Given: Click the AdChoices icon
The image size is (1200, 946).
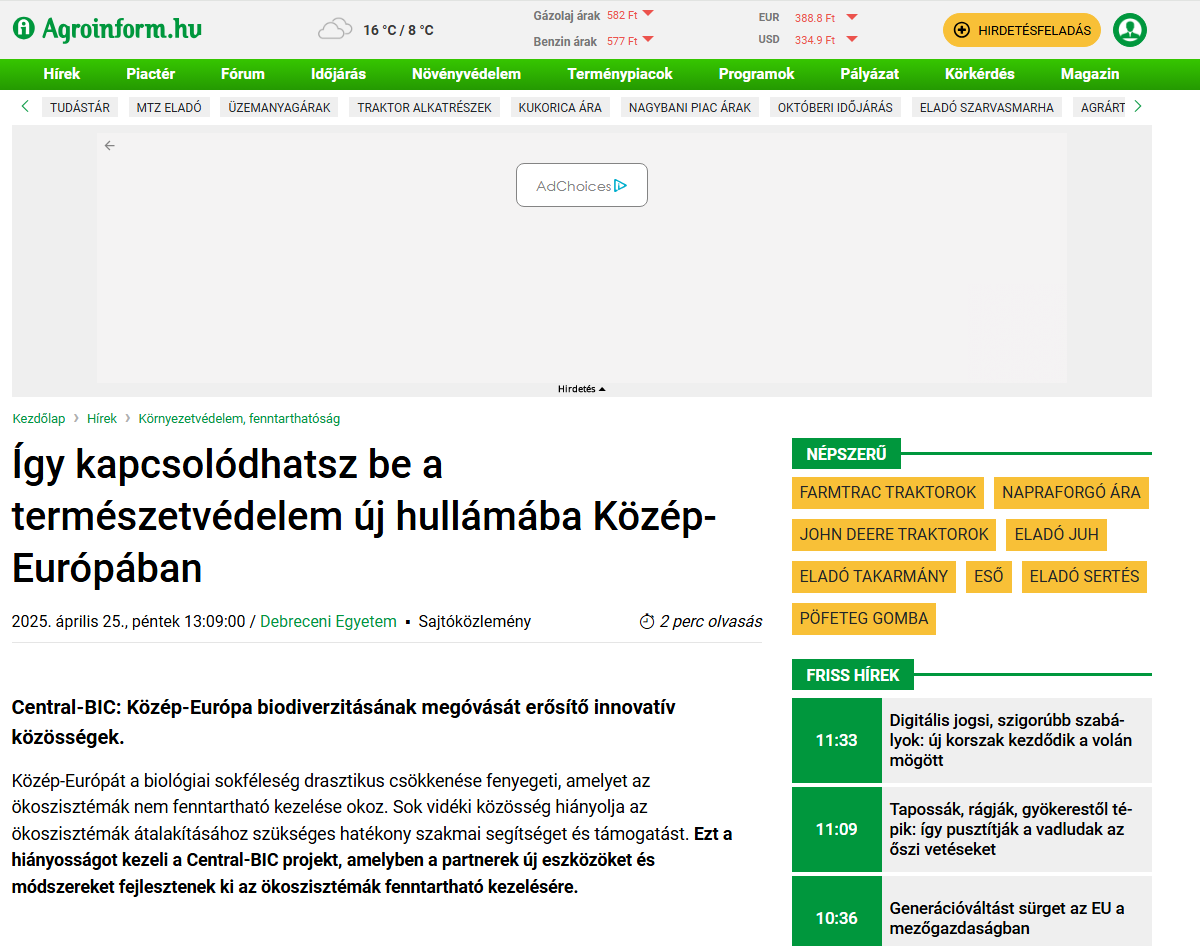Looking at the screenshot, I should click(621, 186).
